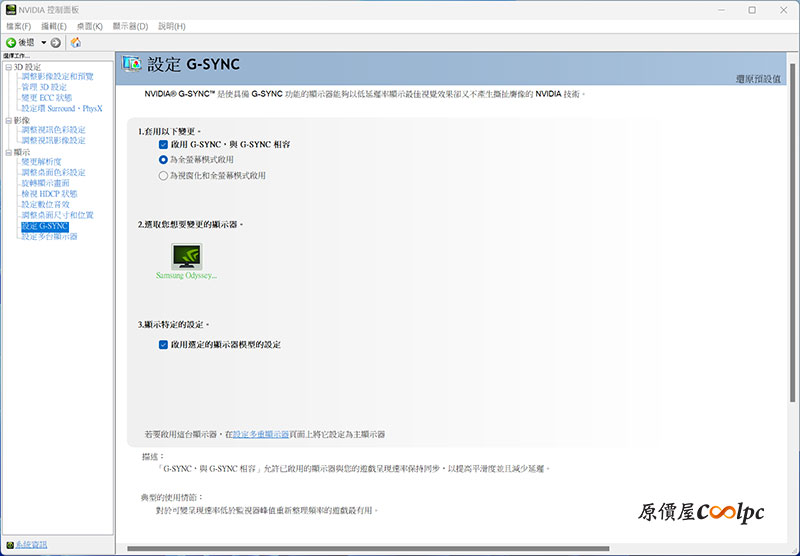Select highlighted 設定 G-SYNC tree item
Viewport: 800px width, 556px height.
[45, 226]
